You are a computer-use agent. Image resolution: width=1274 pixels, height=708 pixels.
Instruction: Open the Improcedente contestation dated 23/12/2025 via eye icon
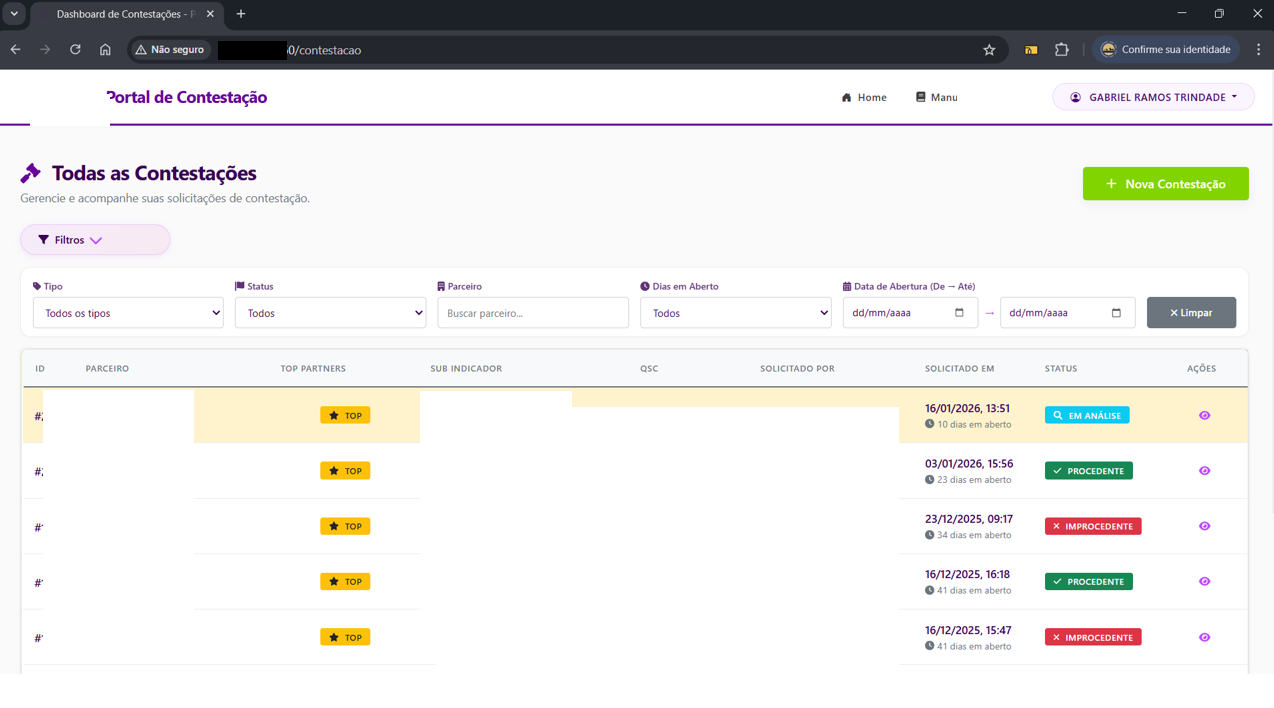1204,525
